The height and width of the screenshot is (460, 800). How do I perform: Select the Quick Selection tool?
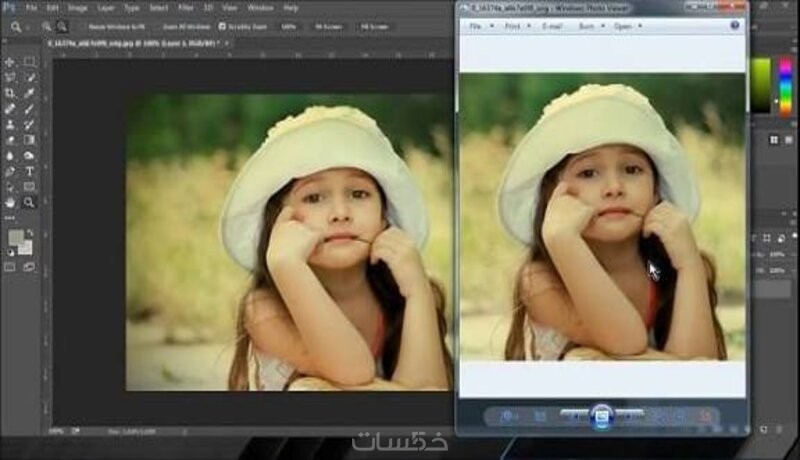click(x=29, y=78)
